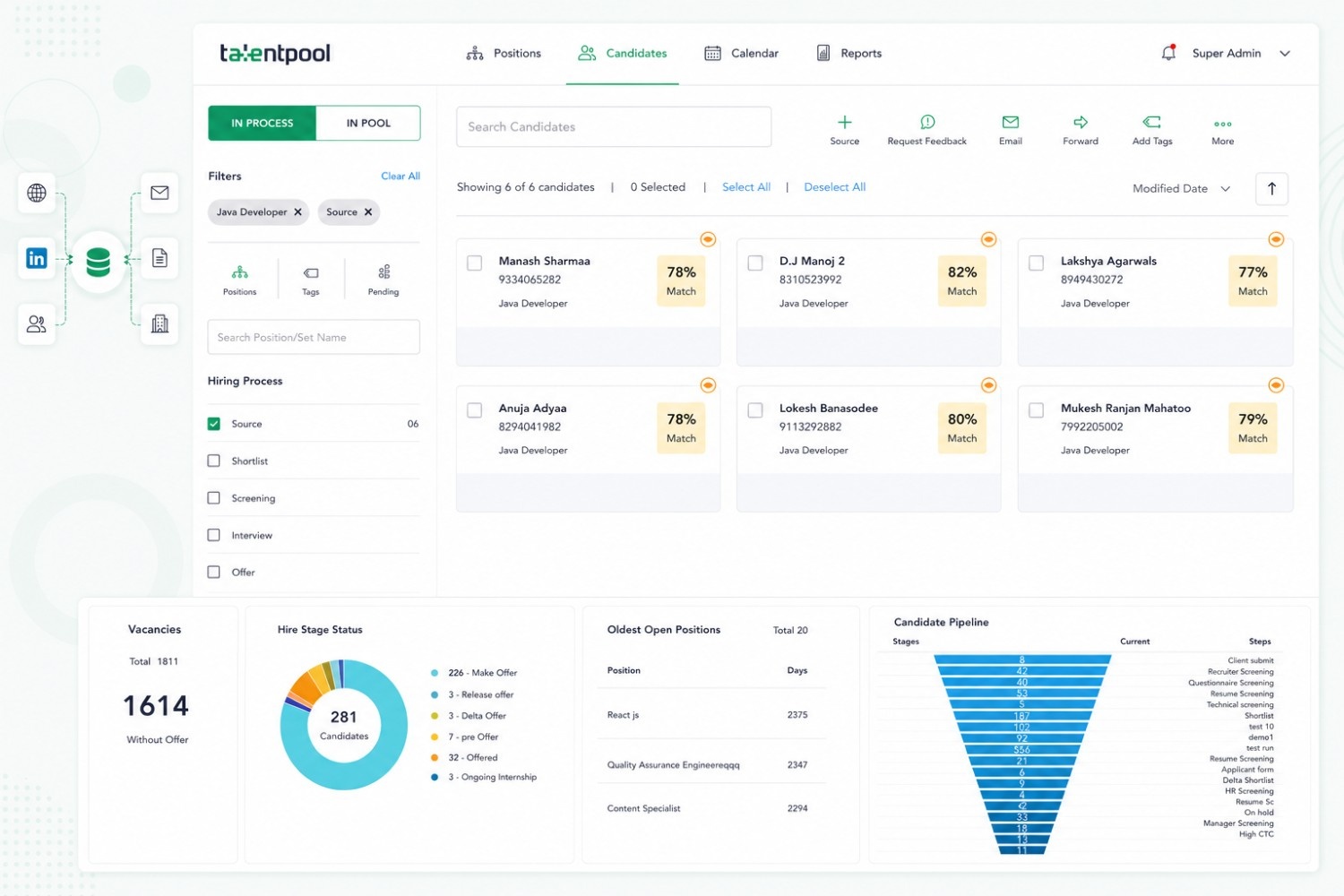Check the Shortlist checkbox

213,461
